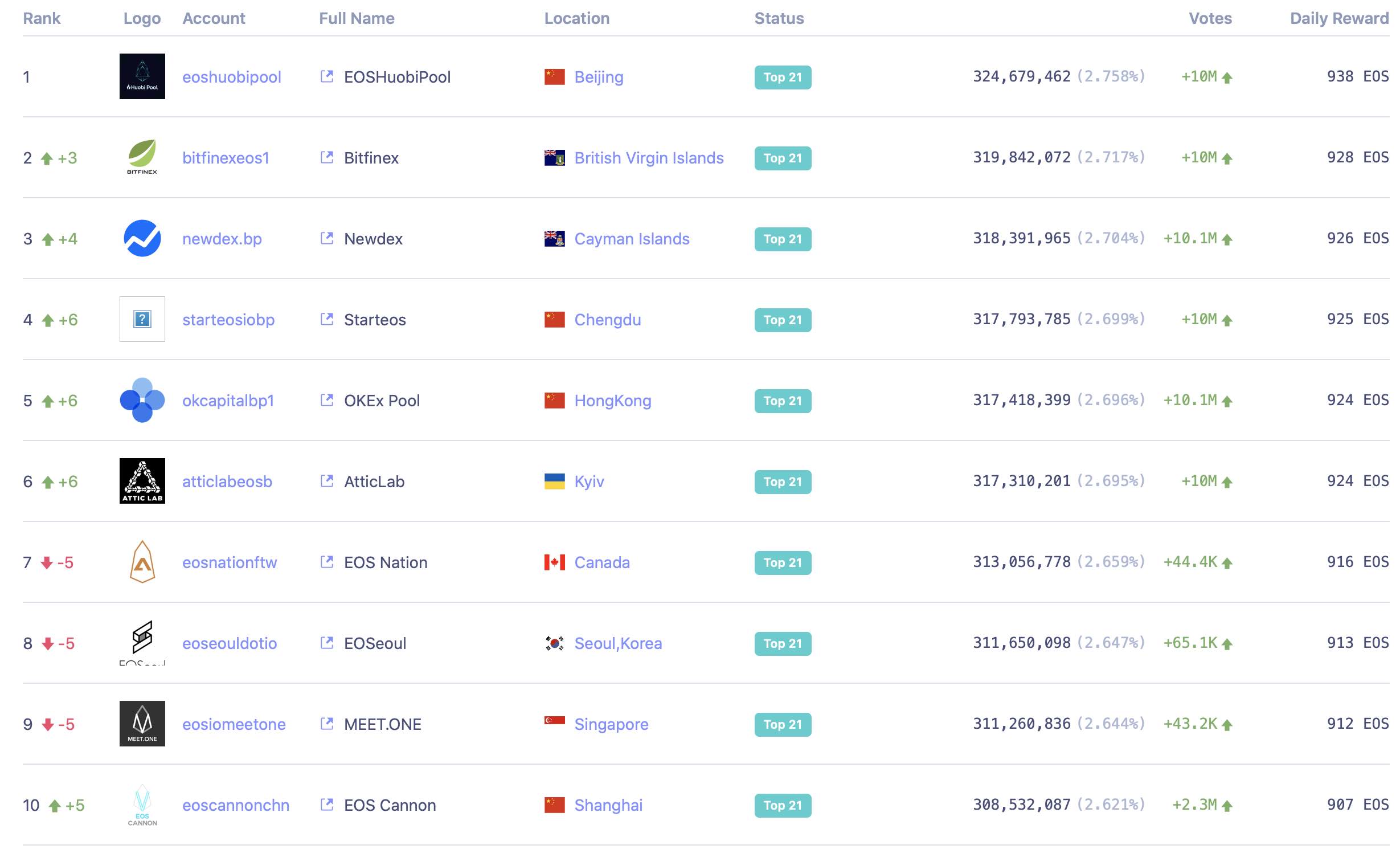Viewport: 1400px width, 849px height.
Task: Click the Rank column header
Action: (42, 18)
